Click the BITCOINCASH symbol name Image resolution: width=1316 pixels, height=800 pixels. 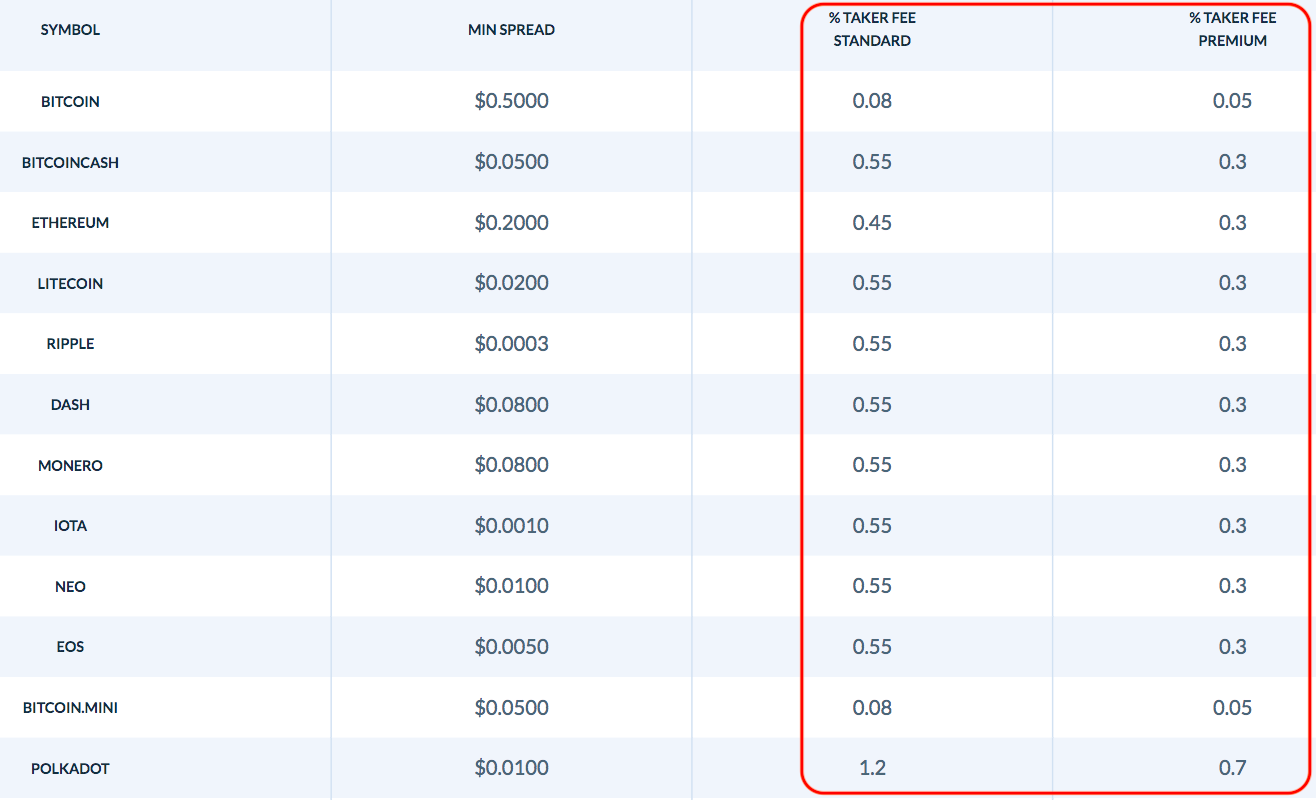(70, 163)
